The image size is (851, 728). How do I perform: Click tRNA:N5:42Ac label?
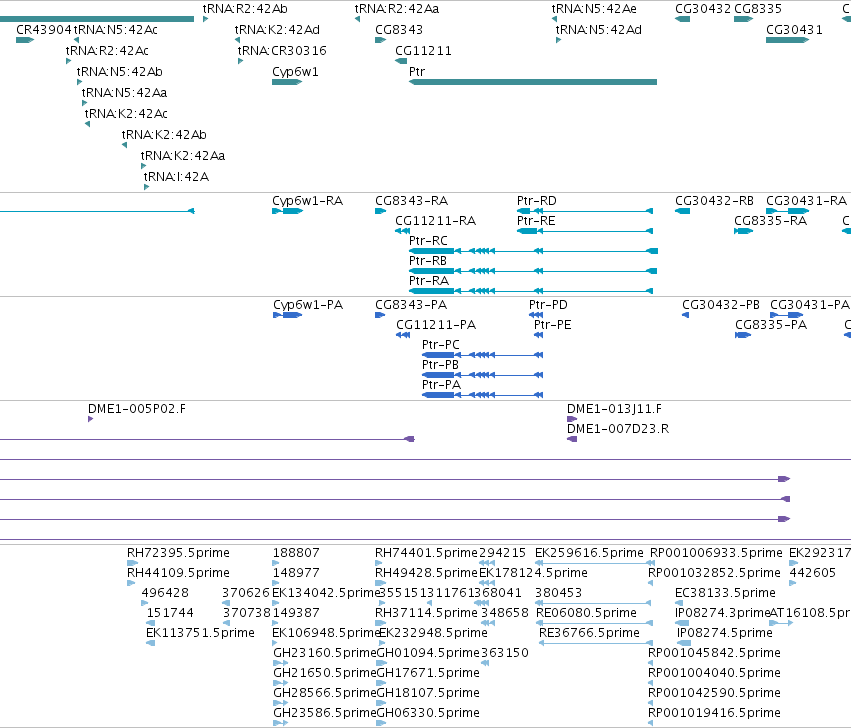pyautogui.click(x=115, y=29)
